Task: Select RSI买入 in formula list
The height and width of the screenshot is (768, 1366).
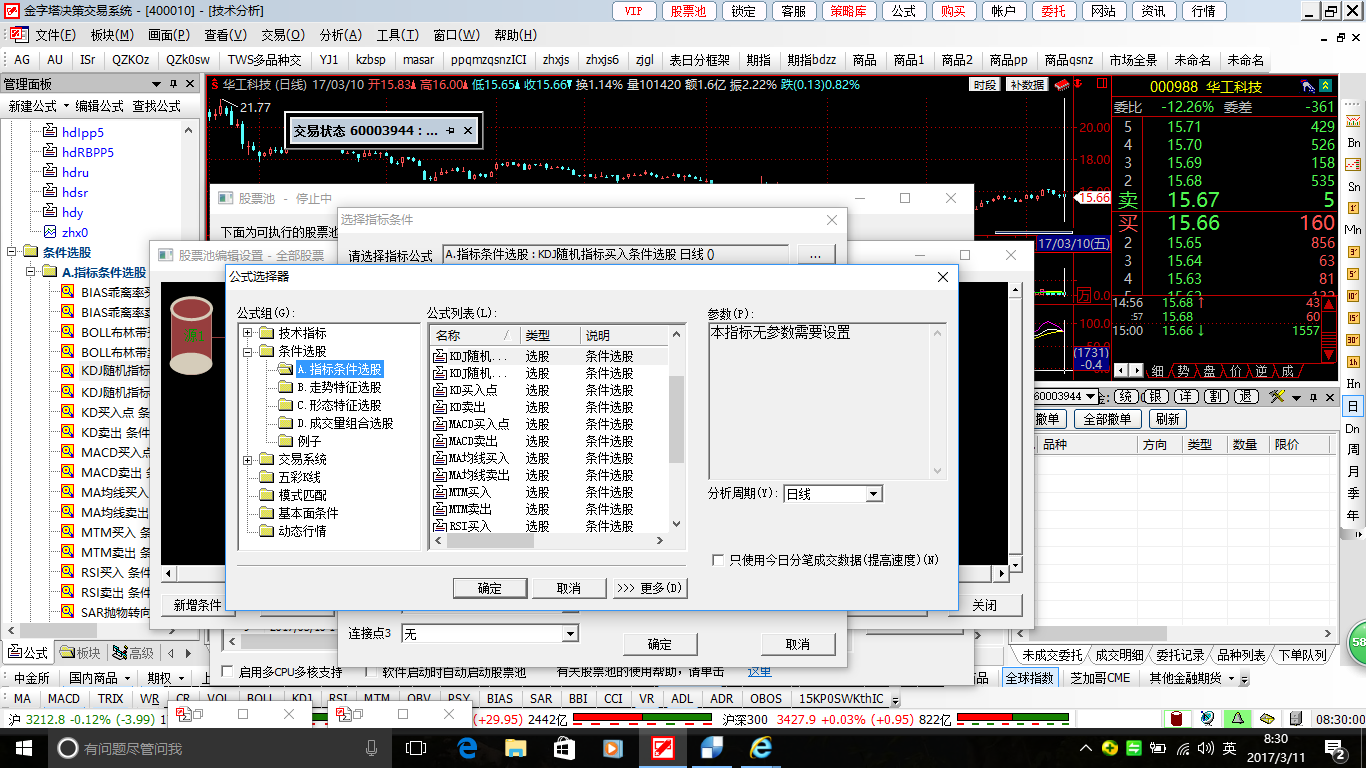Action: point(470,526)
